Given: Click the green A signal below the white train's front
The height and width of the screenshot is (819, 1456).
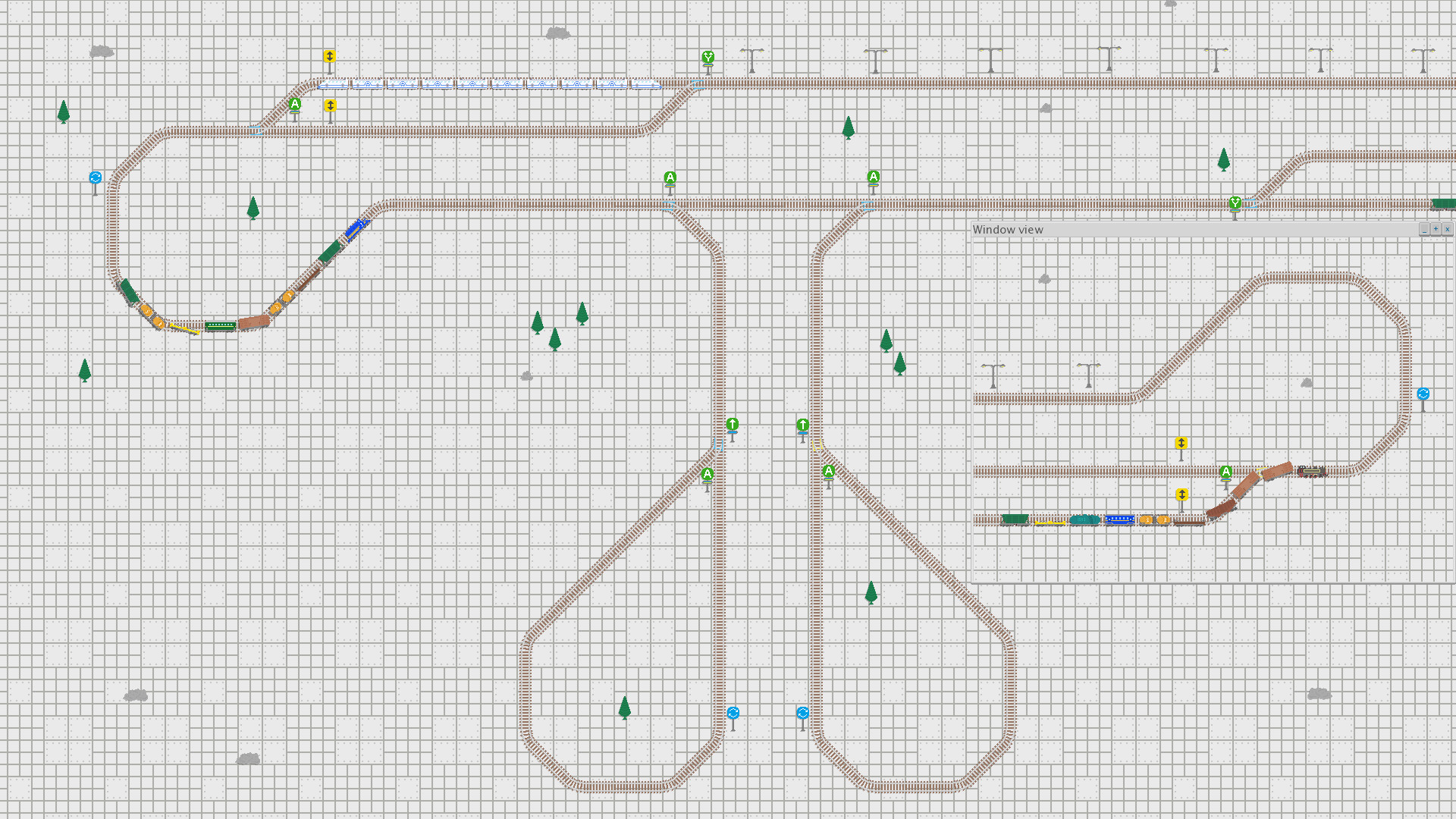Looking at the screenshot, I should point(295,105).
